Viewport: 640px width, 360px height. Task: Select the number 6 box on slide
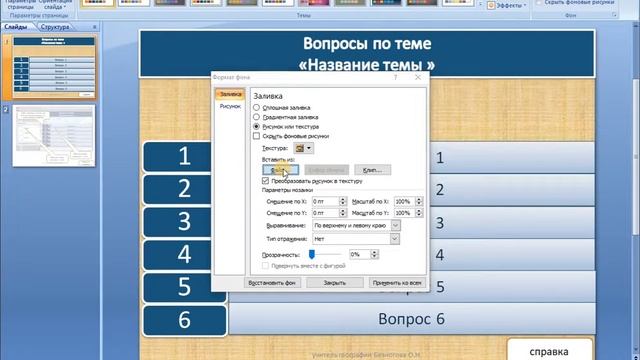click(x=184, y=320)
